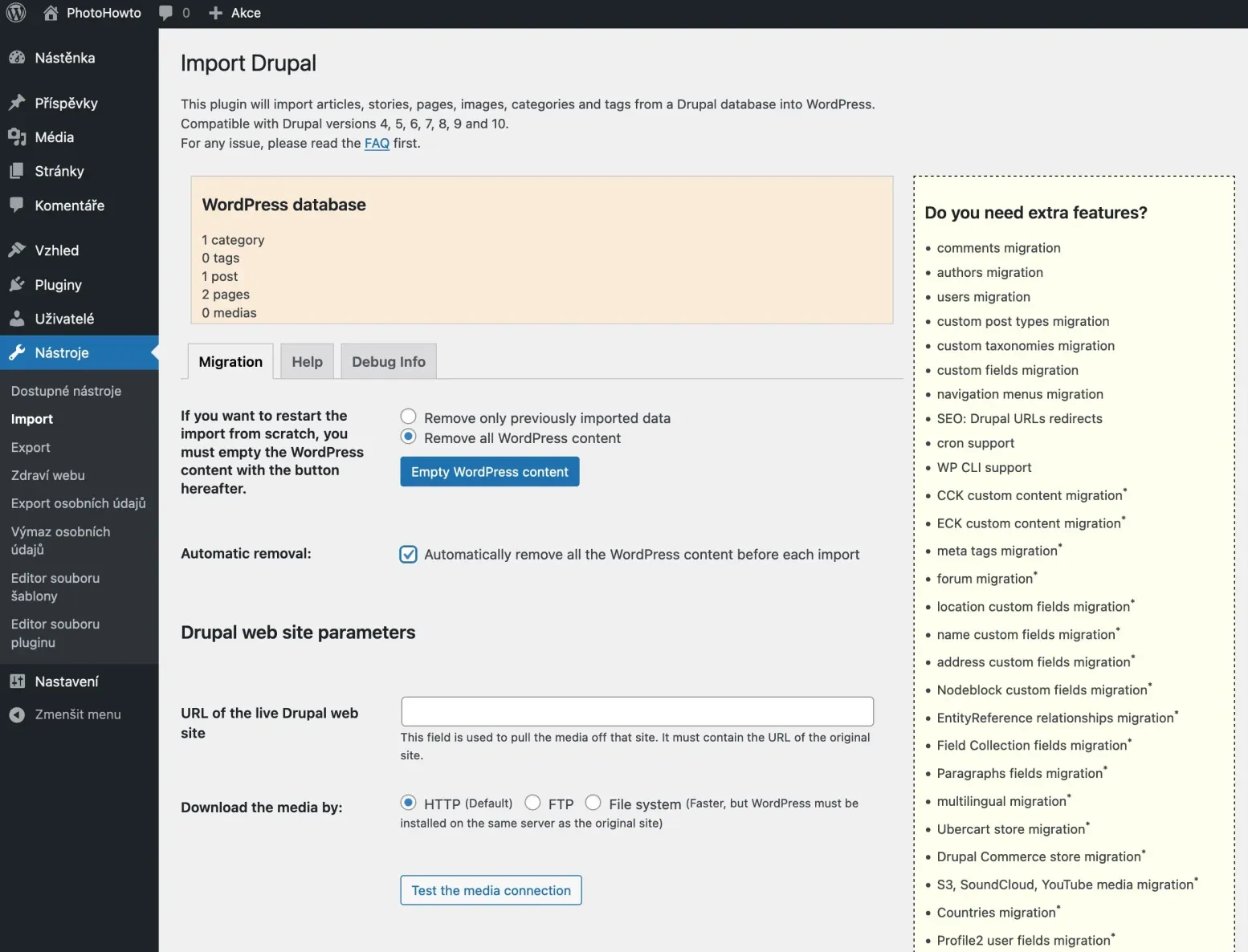Click the '1 category' text
The width and height of the screenshot is (1248, 952).
(x=233, y=240)
